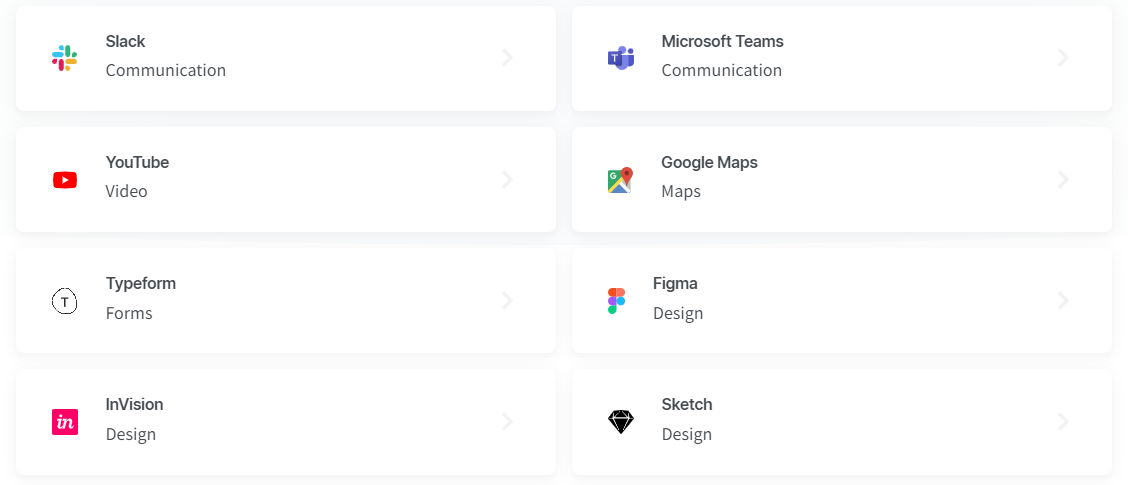Expand the Slack card chevron arrow
This screenshot has height=485, width=1128.
pyautogui.click(x=508, y=58)
